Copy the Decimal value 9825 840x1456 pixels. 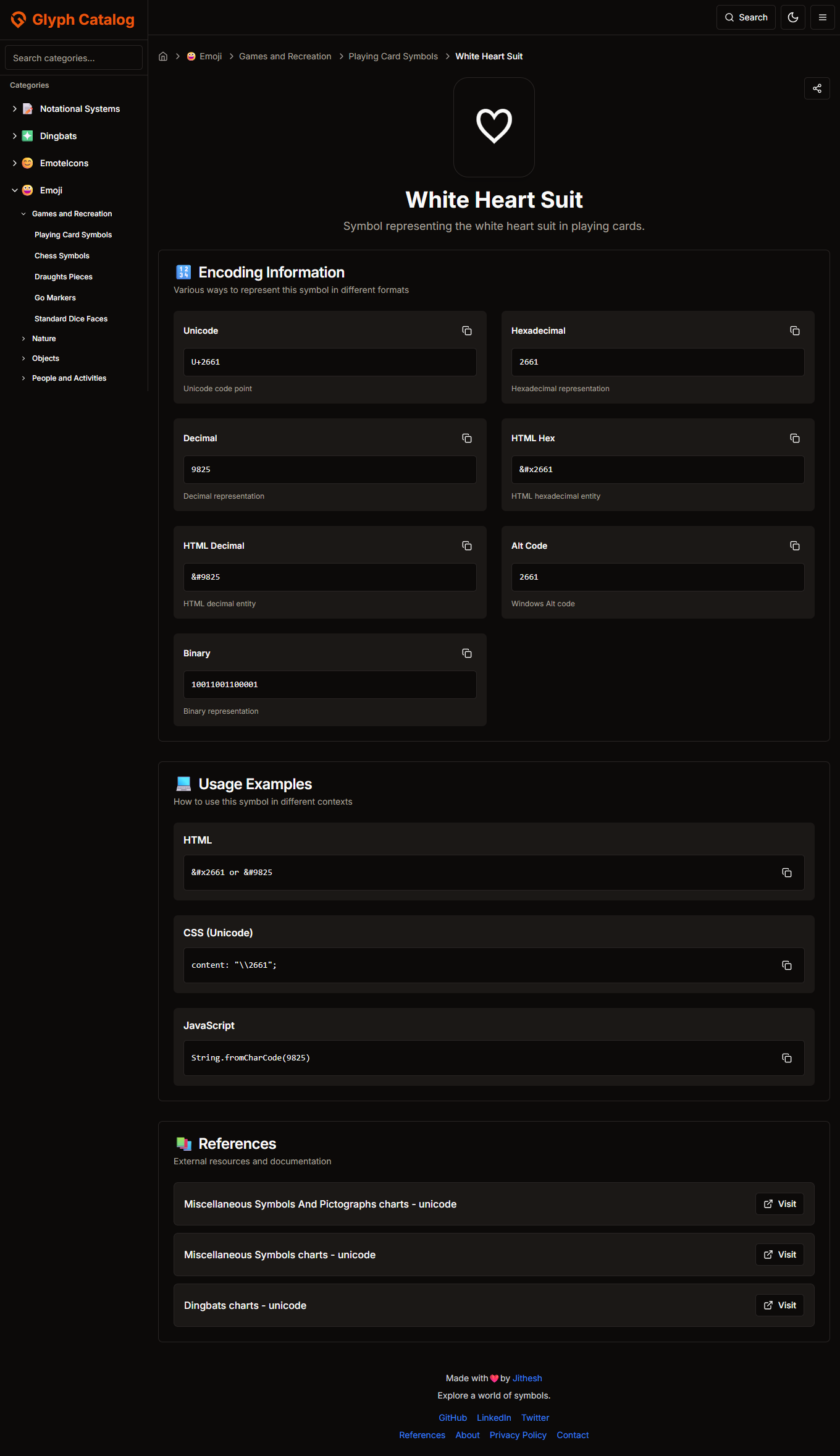pyautogui.click(x=467, y=438)
